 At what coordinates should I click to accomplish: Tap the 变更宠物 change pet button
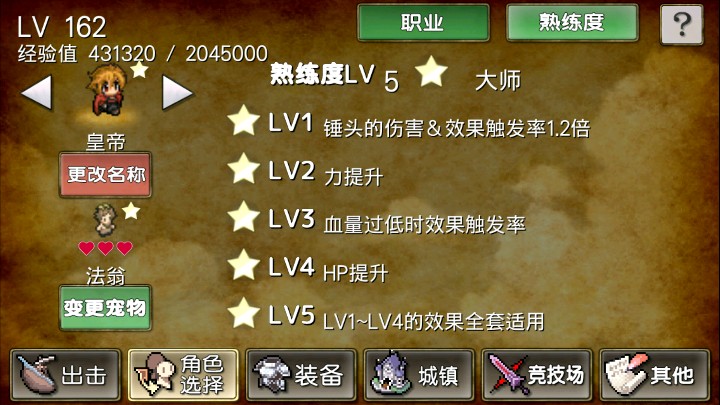(x=105, y=308)
